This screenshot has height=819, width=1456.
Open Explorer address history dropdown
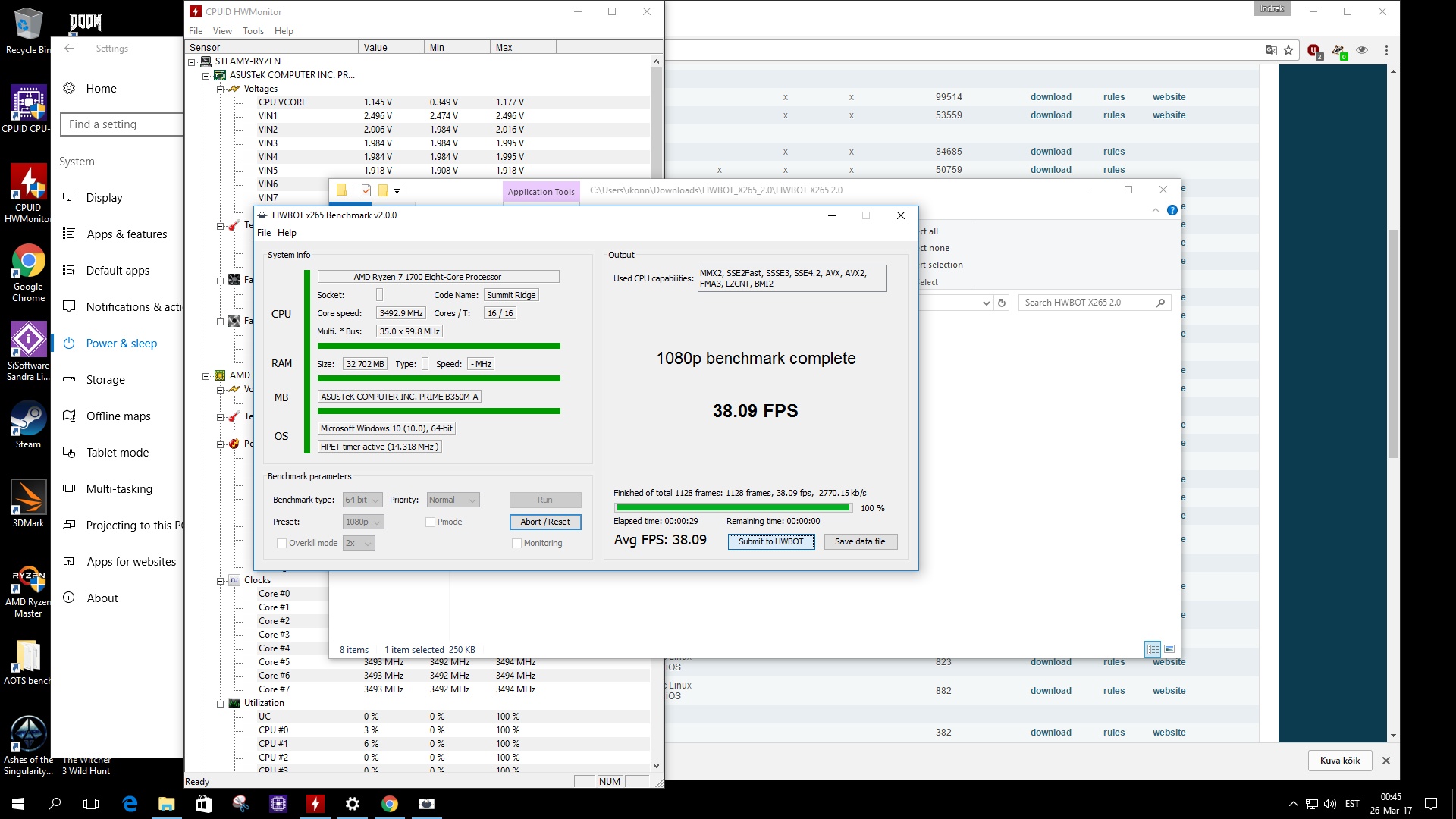tap(986, 303)
